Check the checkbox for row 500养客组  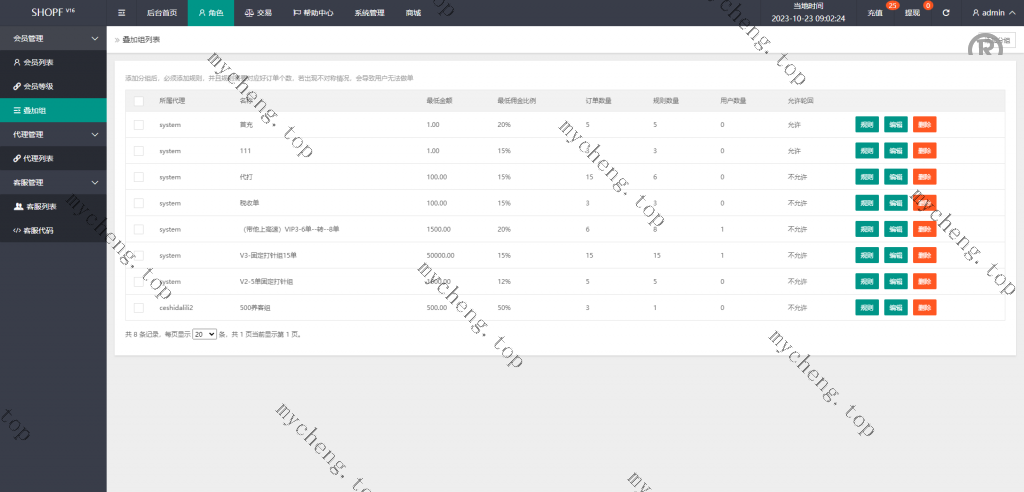[x=139, y=308]
